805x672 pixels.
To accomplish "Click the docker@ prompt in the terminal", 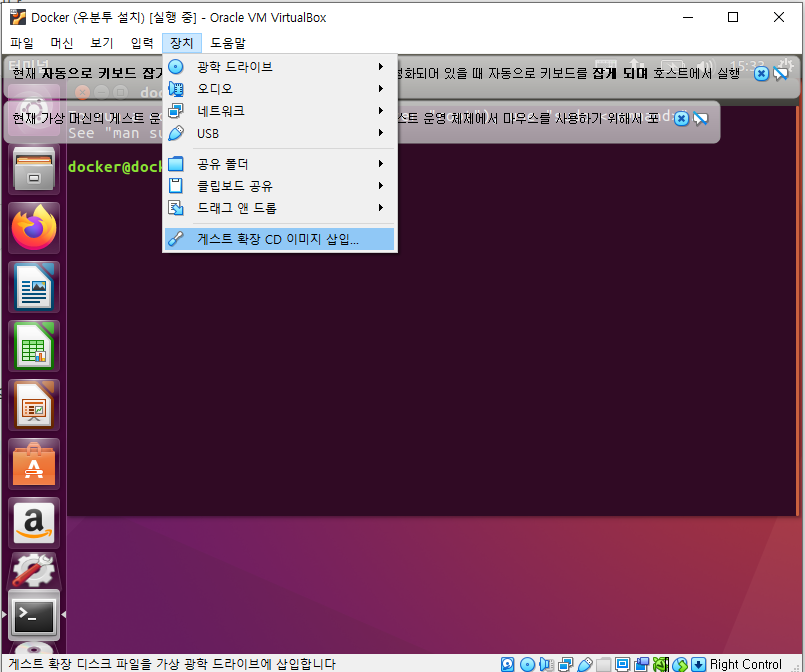I will 114,167.
